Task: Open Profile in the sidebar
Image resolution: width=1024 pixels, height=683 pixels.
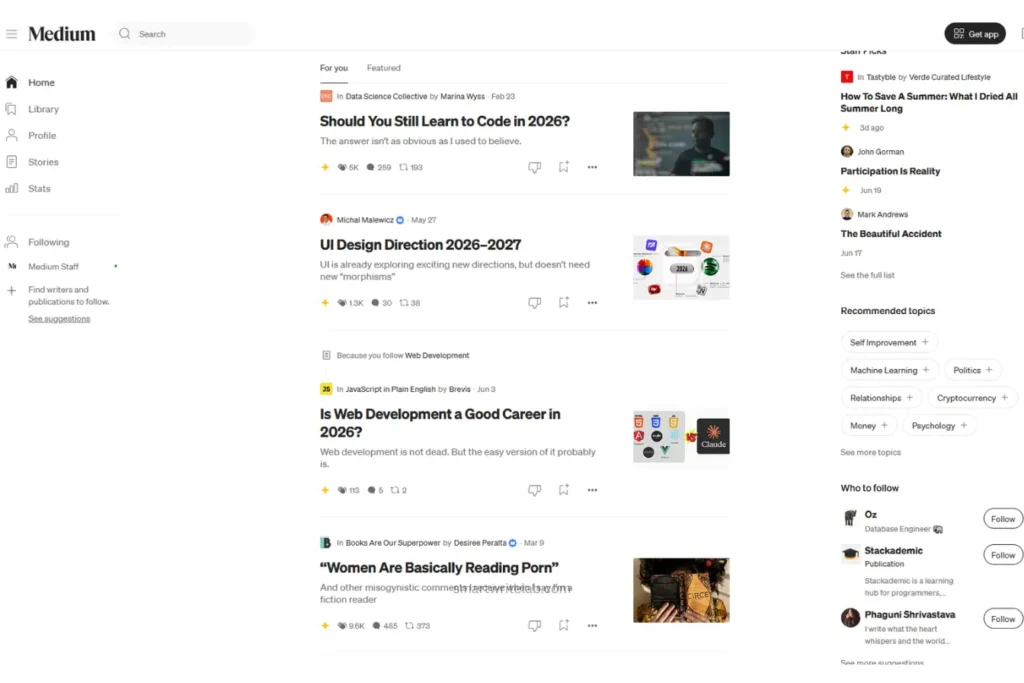Action: click(x=31, y=135)
